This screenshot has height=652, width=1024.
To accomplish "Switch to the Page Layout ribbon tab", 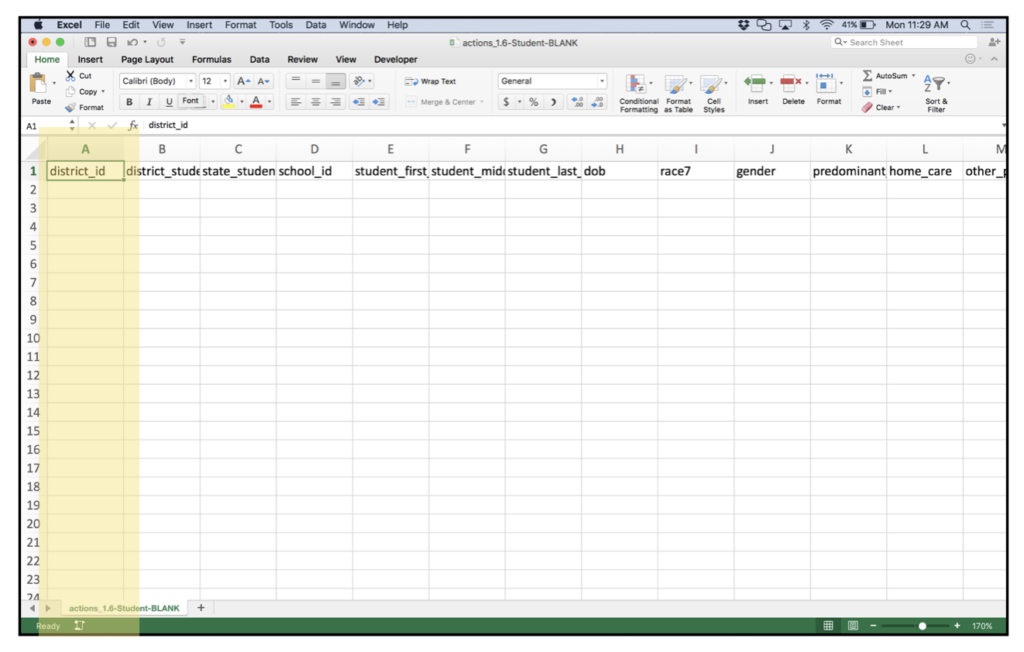I will (147, 59).
